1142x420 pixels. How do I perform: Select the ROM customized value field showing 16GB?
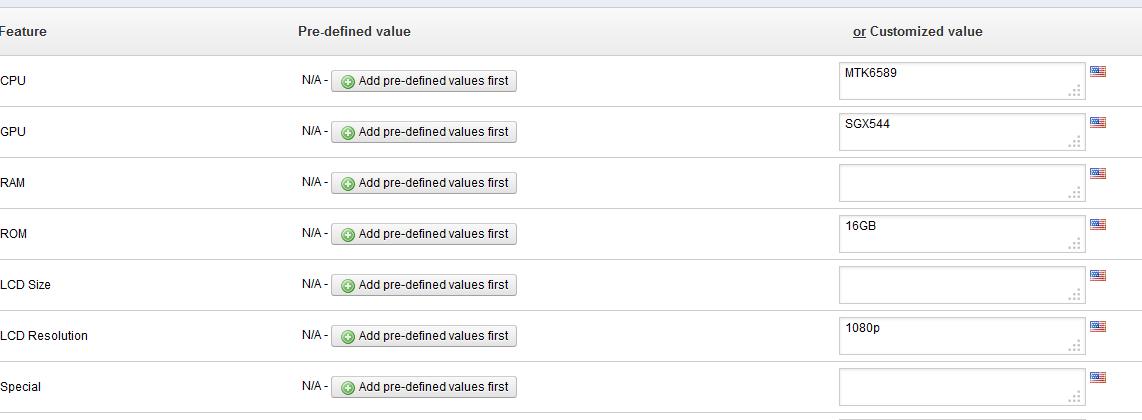click(x=961, y=234)
